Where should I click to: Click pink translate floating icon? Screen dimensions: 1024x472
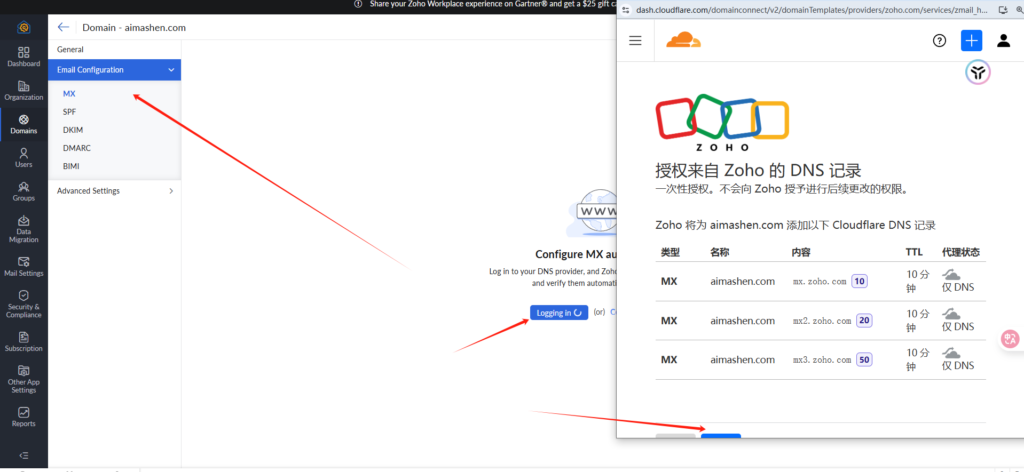click(1011, 338)
